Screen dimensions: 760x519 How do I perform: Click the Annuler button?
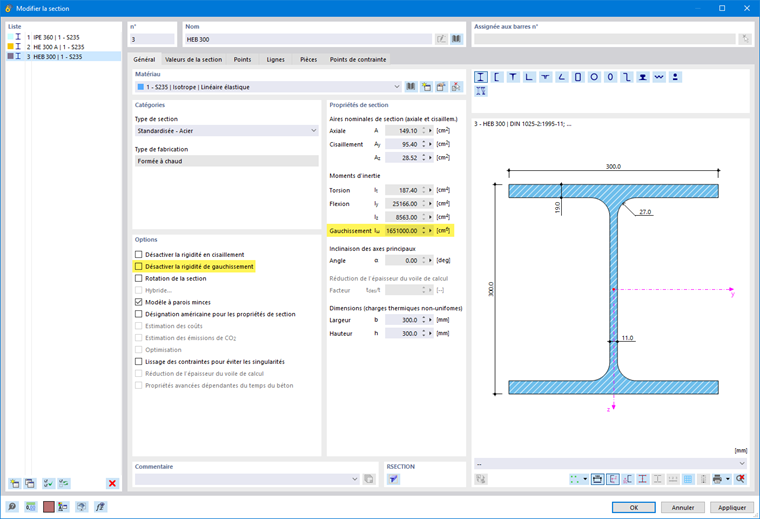point(683,507)
